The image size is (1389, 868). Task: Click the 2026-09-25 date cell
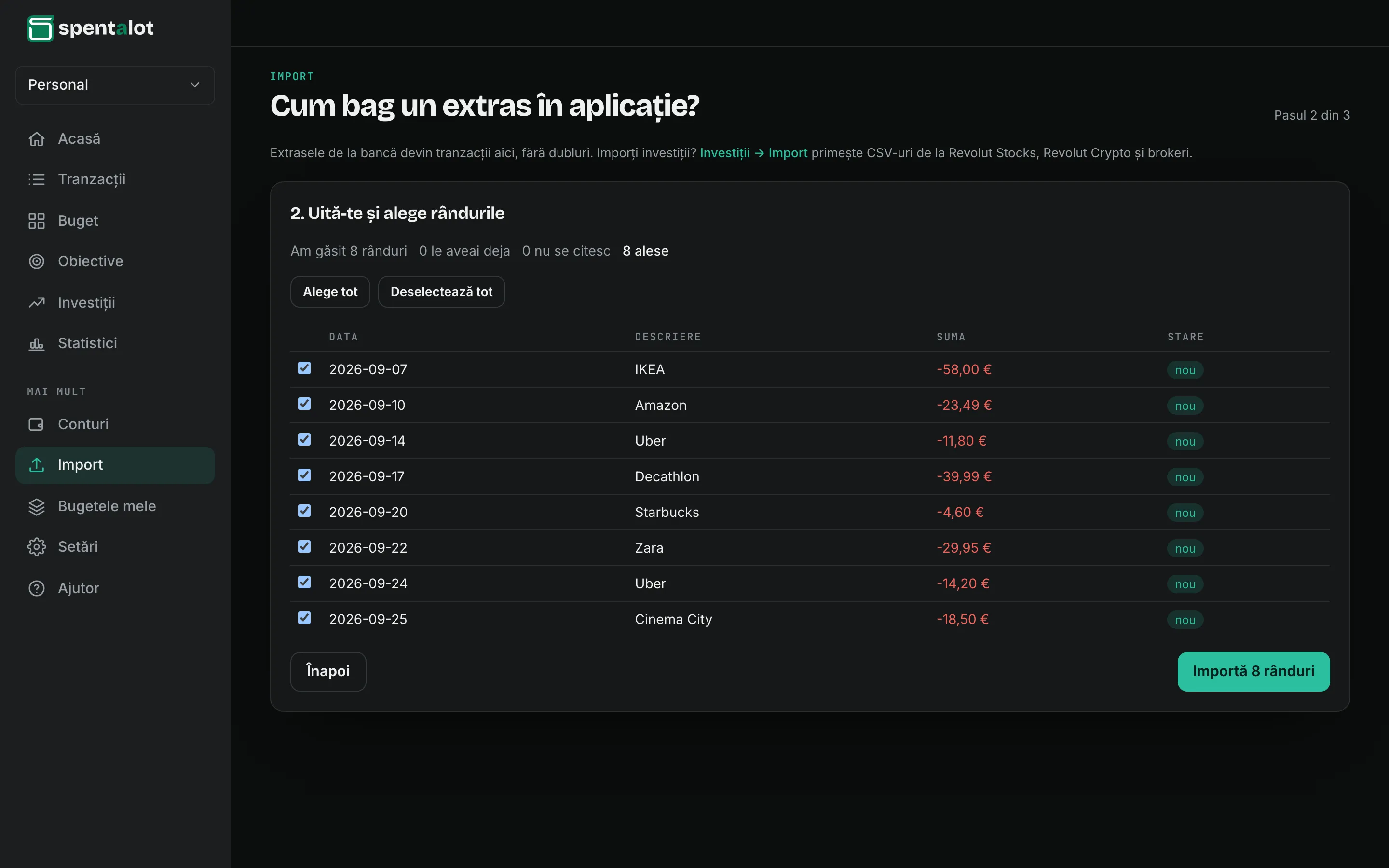(368, 620)
